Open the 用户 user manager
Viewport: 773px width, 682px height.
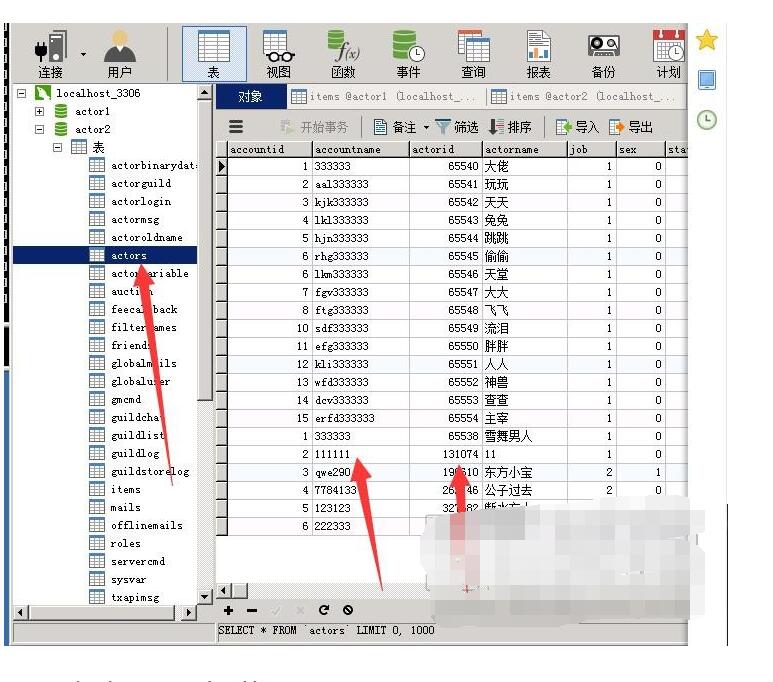pos(120,53)
